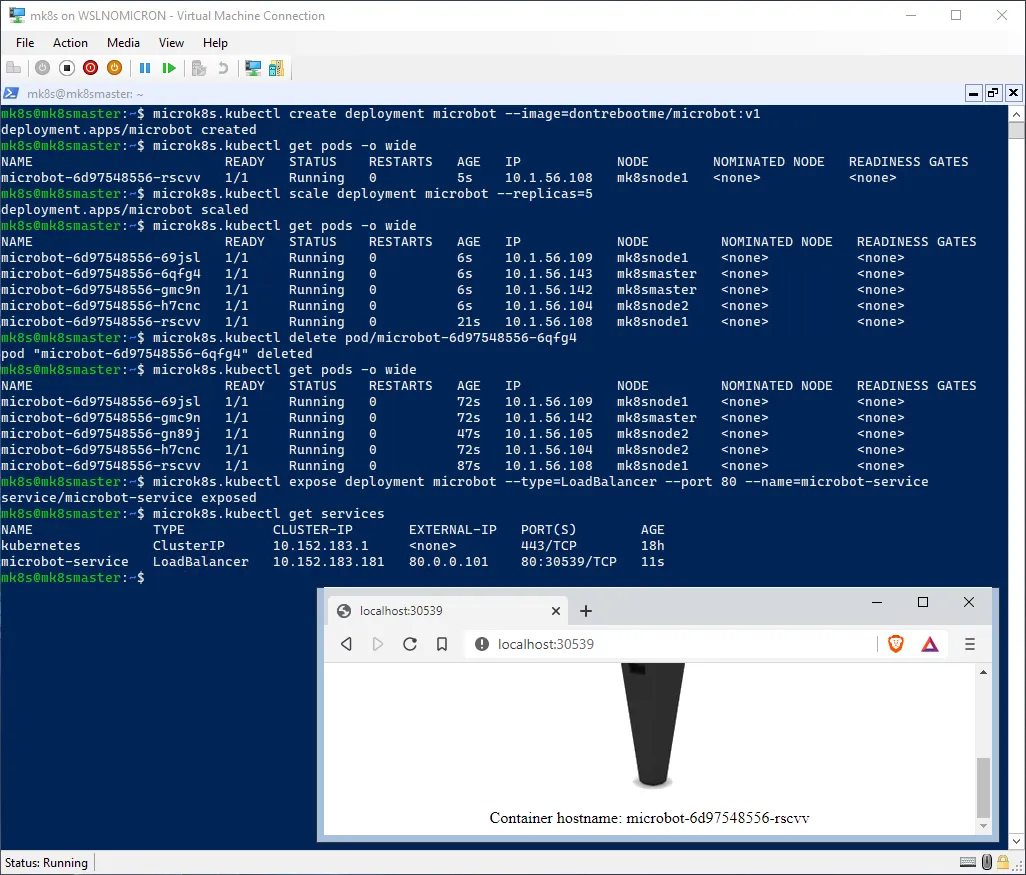1026x875 pixels.
Task: Reload the localhost:30539 page
Action: click(409, 645)
